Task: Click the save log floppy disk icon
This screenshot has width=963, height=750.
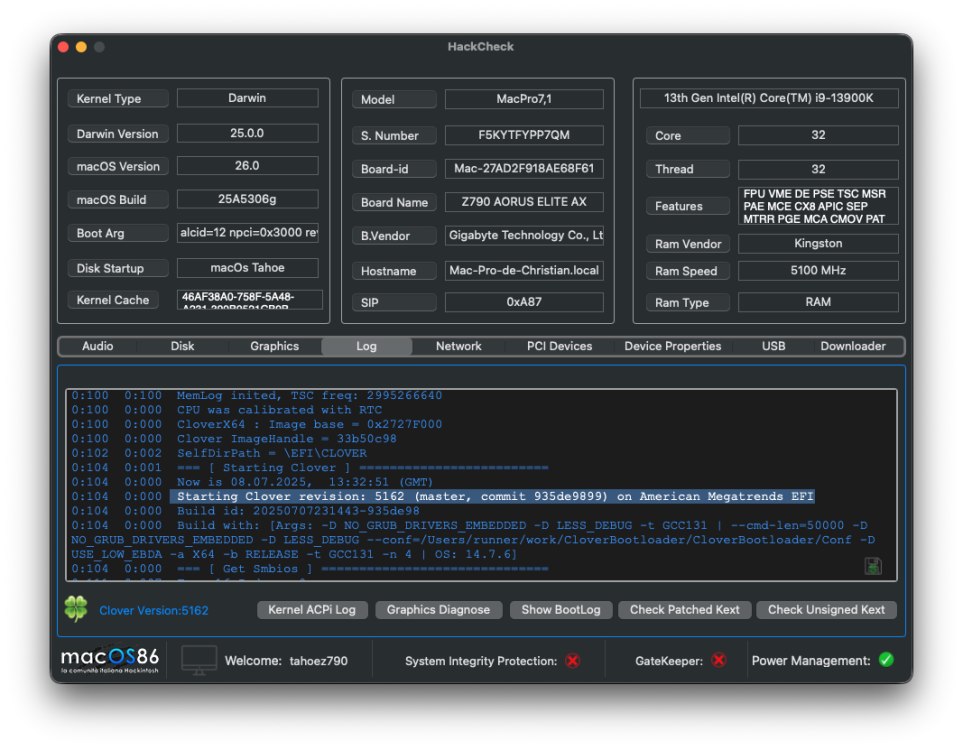Action: (873, 566)
